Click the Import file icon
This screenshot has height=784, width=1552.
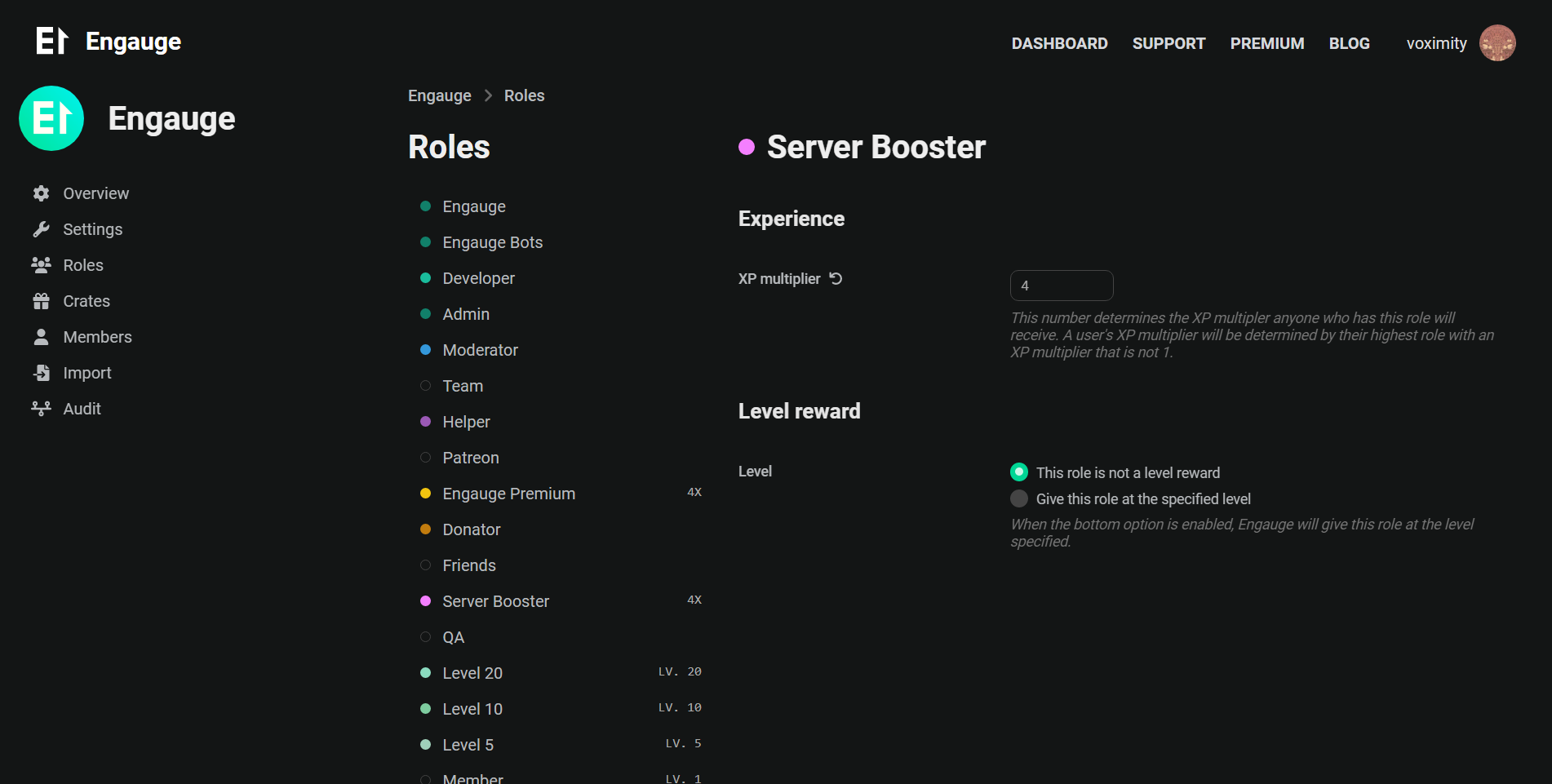41,373
